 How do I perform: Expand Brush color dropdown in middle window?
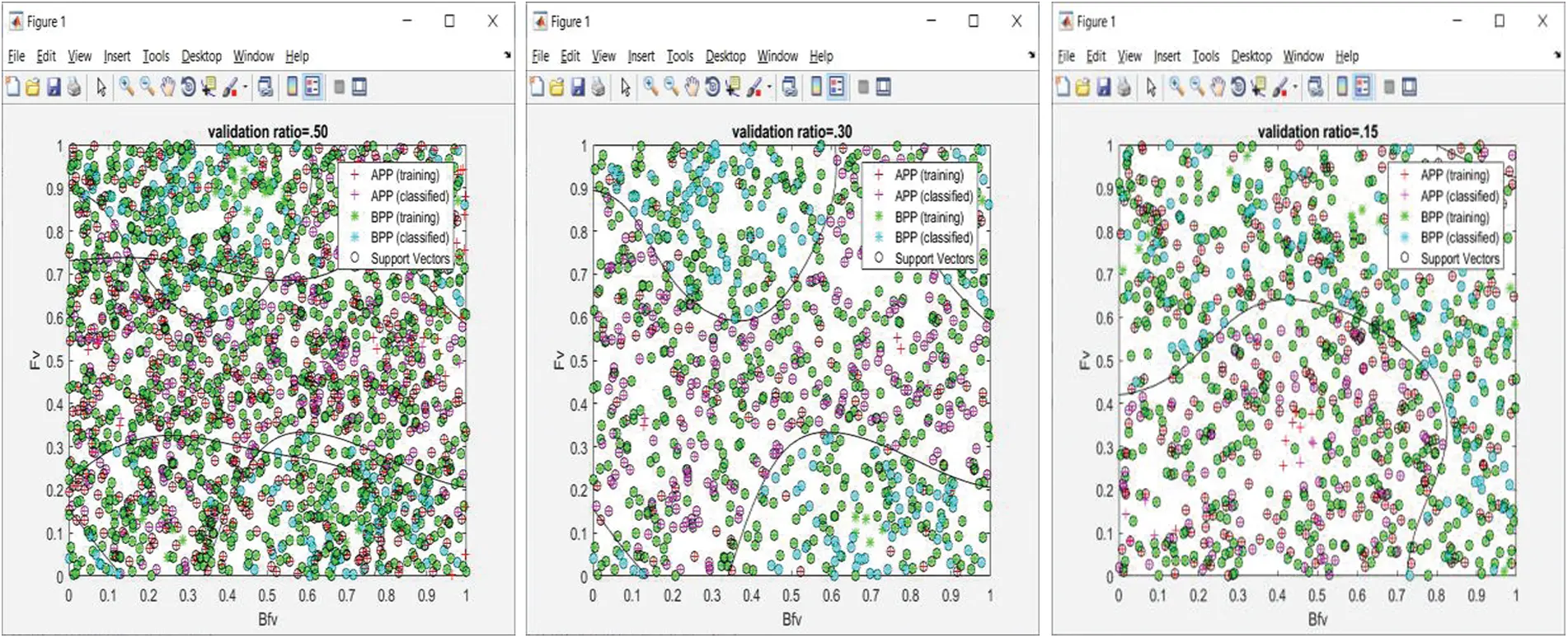[x=770, y=87]
